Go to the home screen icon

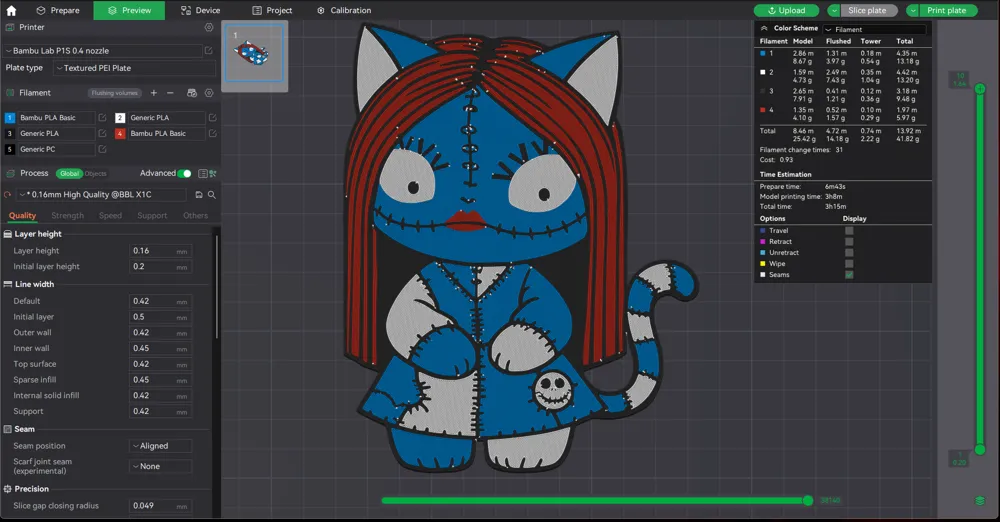pos(11,10)
